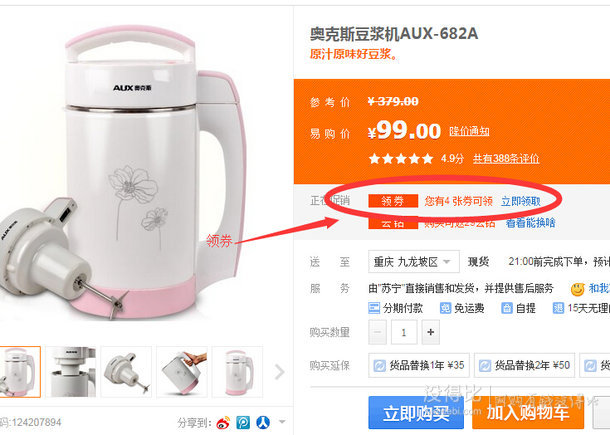Click the 分期付款 installment icon

click(374, 308)
